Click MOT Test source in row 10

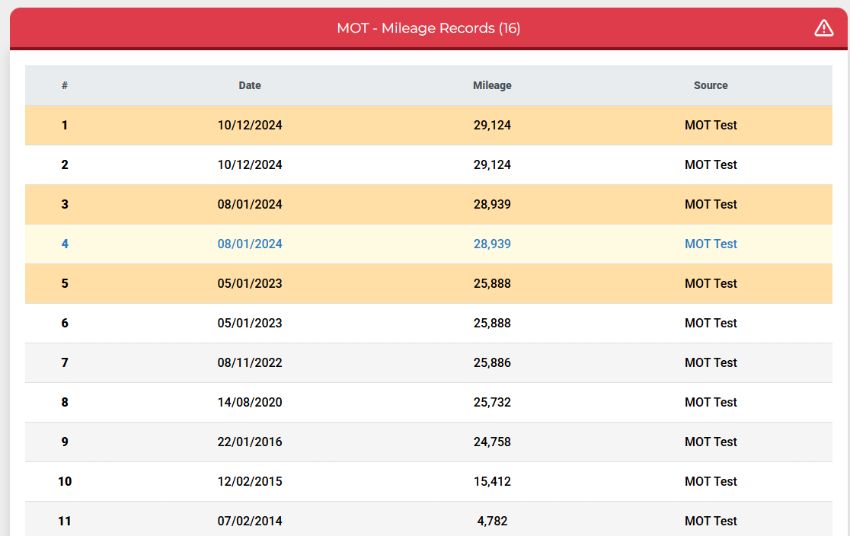(x=710, y=481)
